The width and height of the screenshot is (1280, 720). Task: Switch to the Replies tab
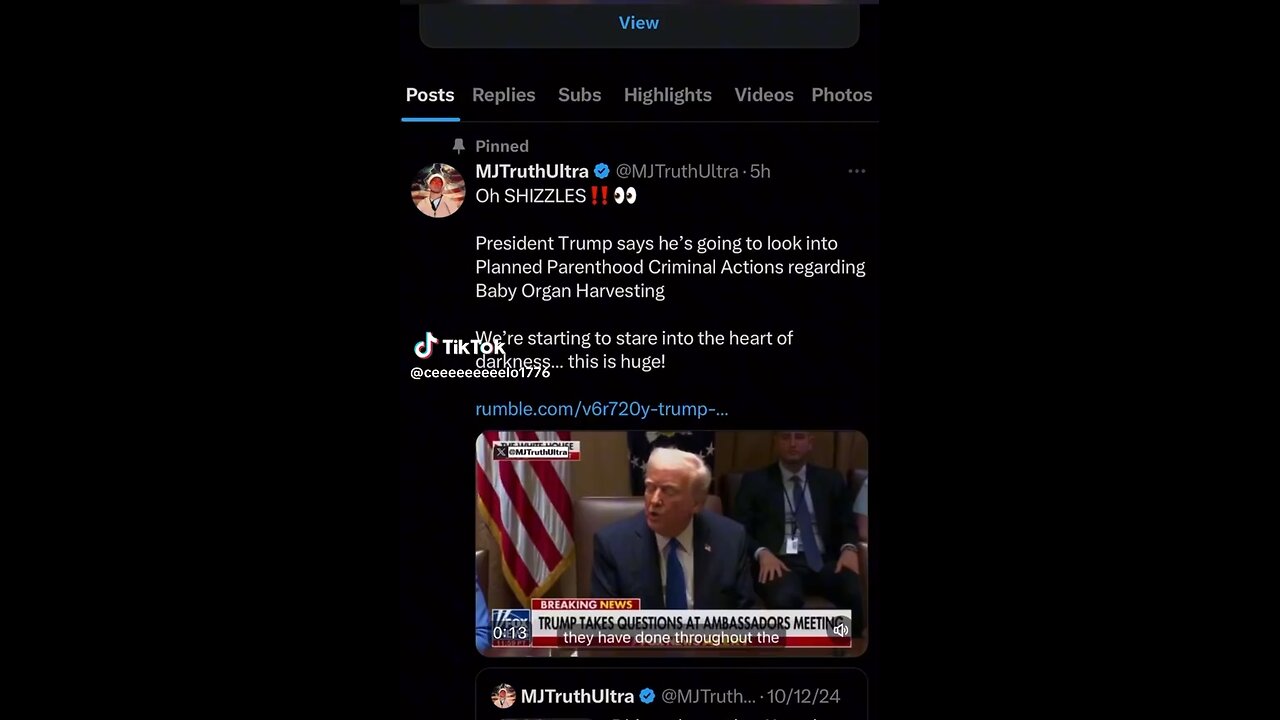click(503, 95)
